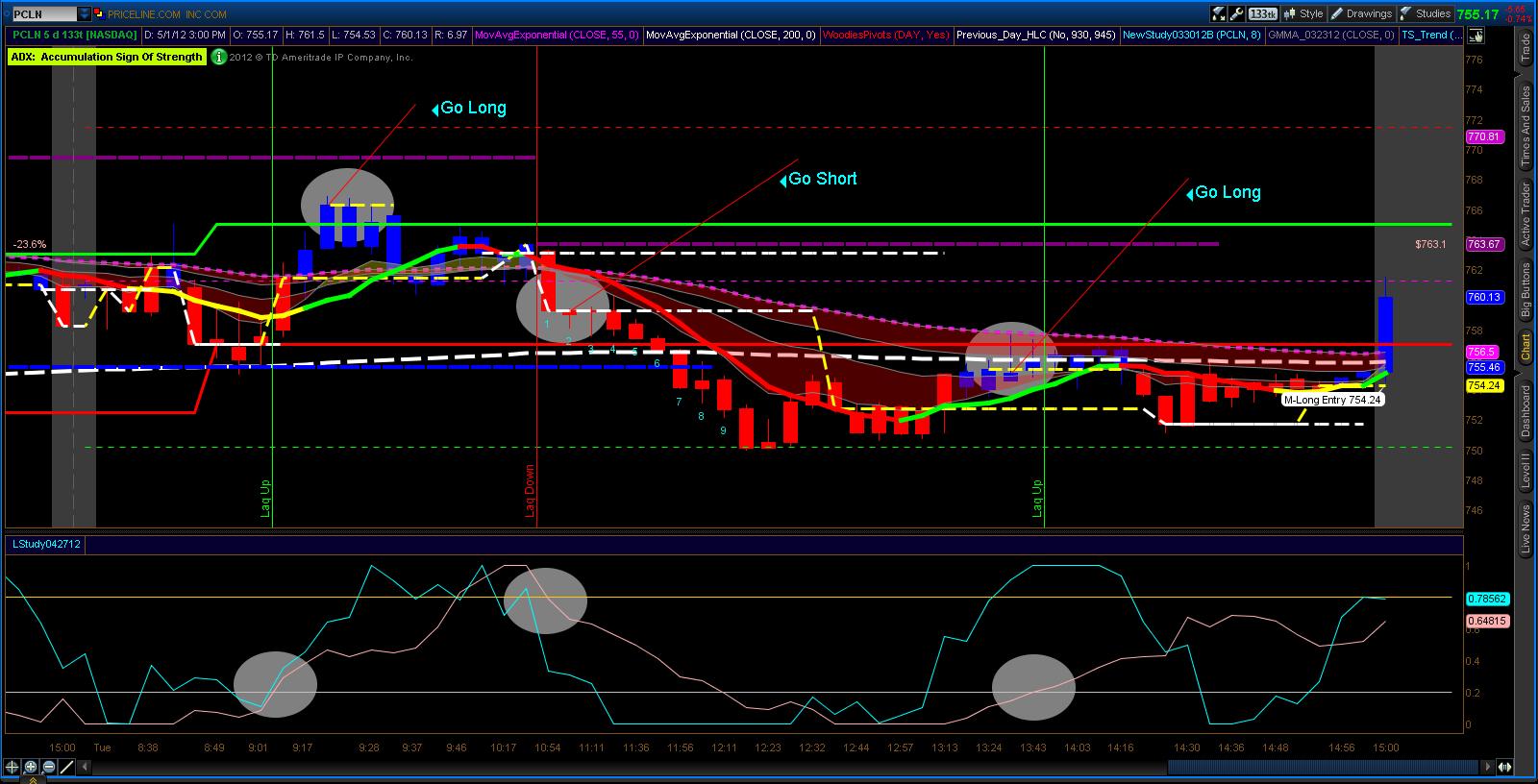The width and height of the screenshot is (1538, 784).
Task: Open the Dashboard side tab
Action: [x=1526, y=411]
